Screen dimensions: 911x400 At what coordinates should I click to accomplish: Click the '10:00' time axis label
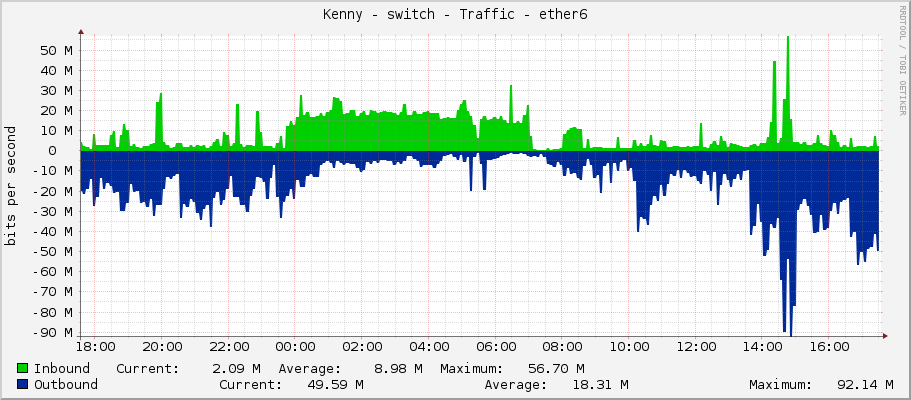tap(629, 347)
